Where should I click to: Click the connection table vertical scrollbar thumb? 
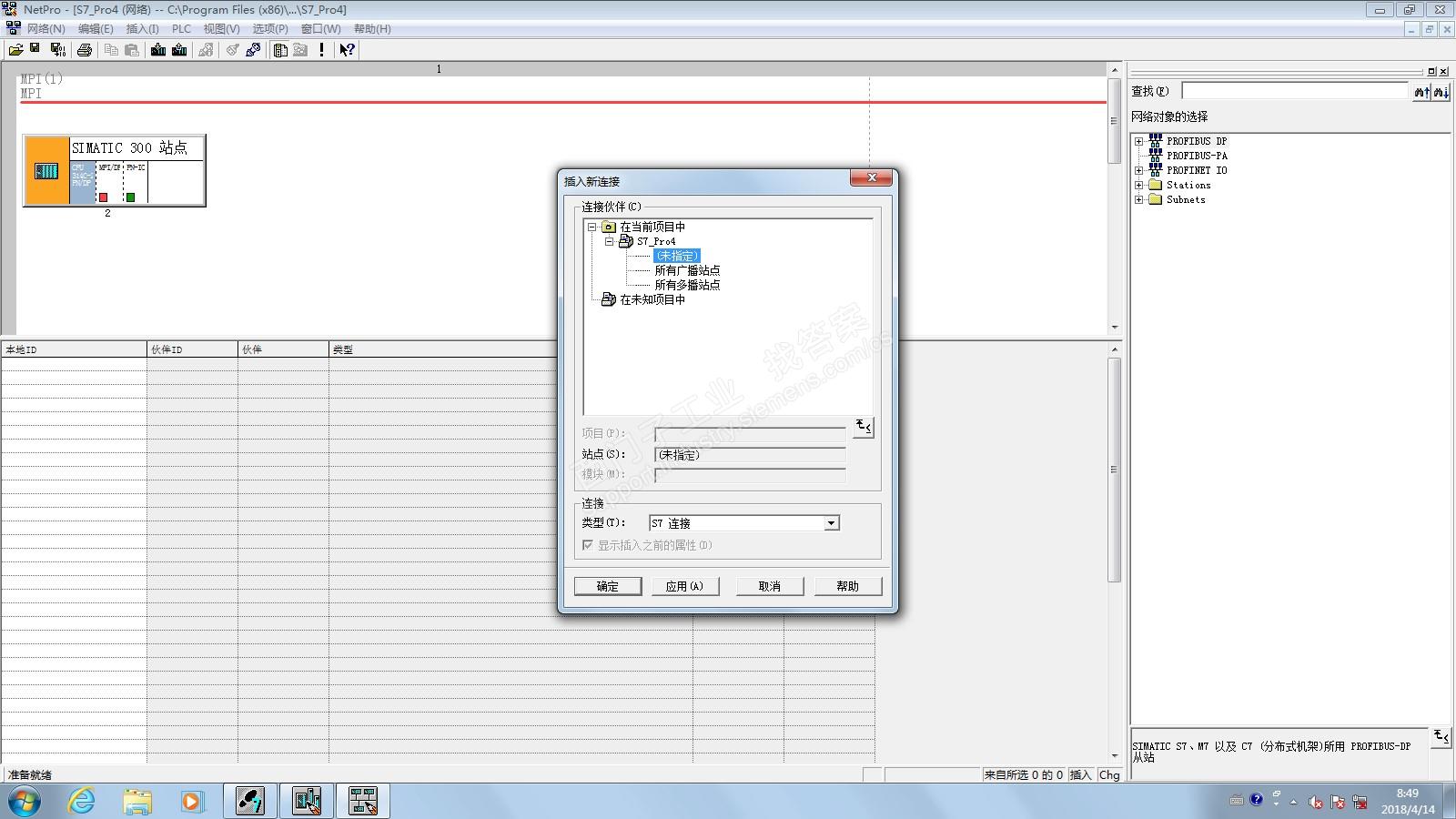tap(1114, 470)
